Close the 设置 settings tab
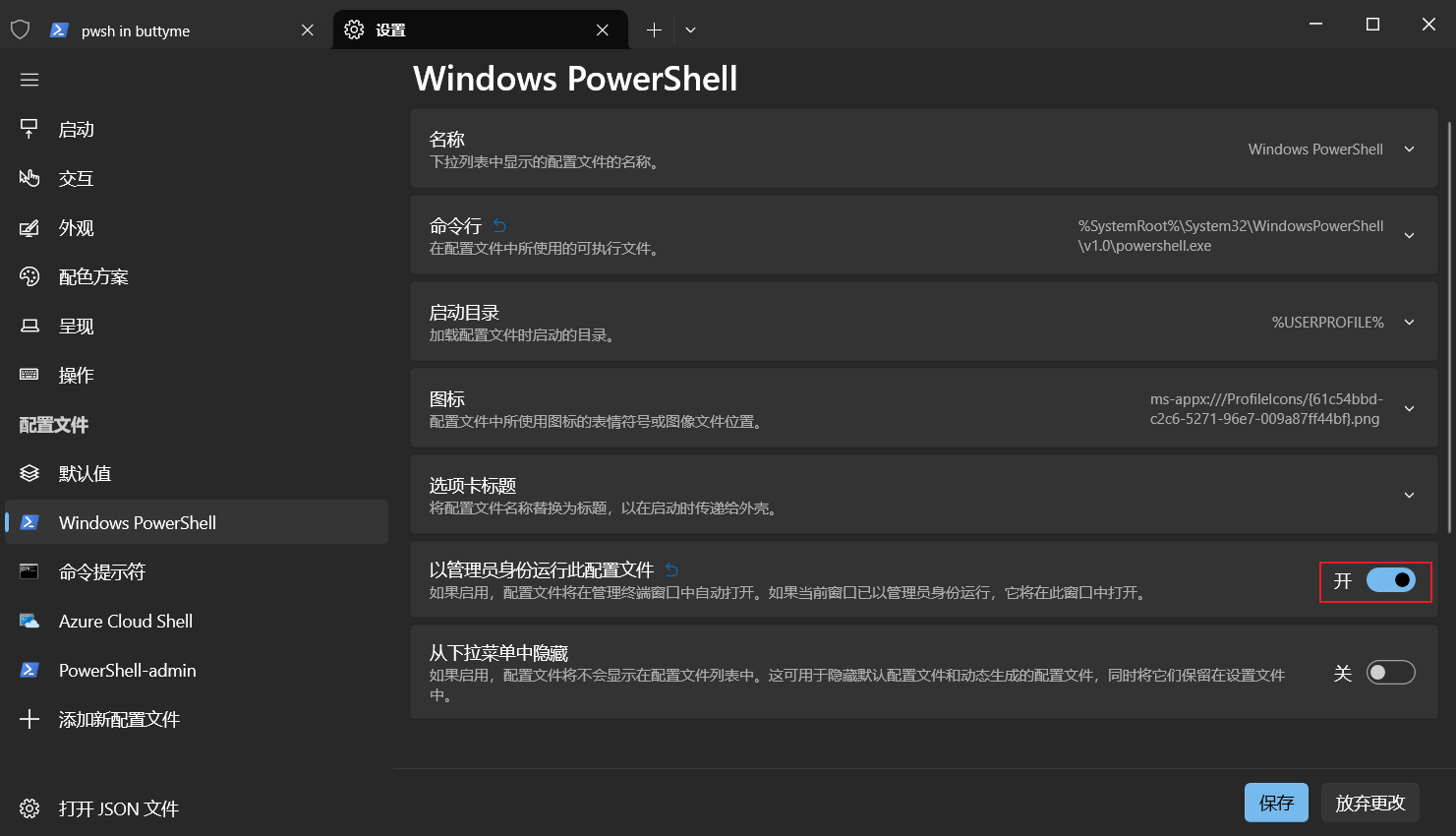Viewport: 1456px width, 836px height. tap(603, 30)
